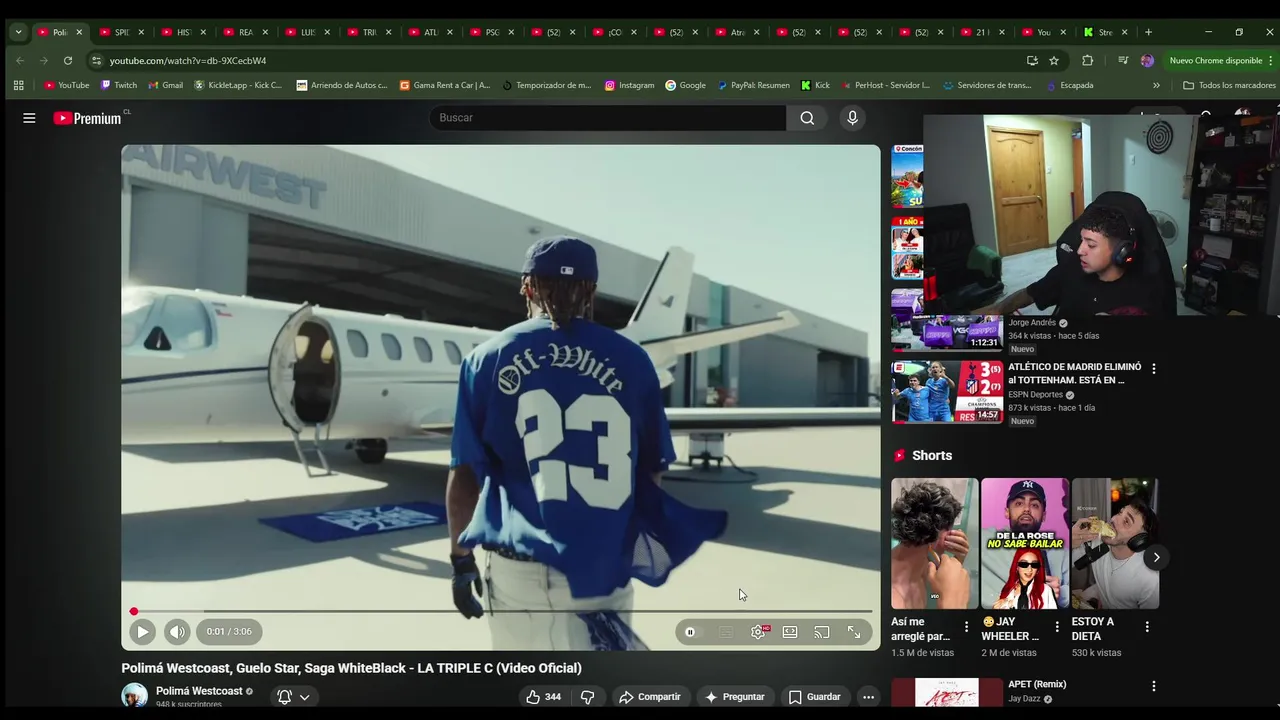
Task: Open Polimá Westcoast channel avatar
Action: click(x=134, y=696)
